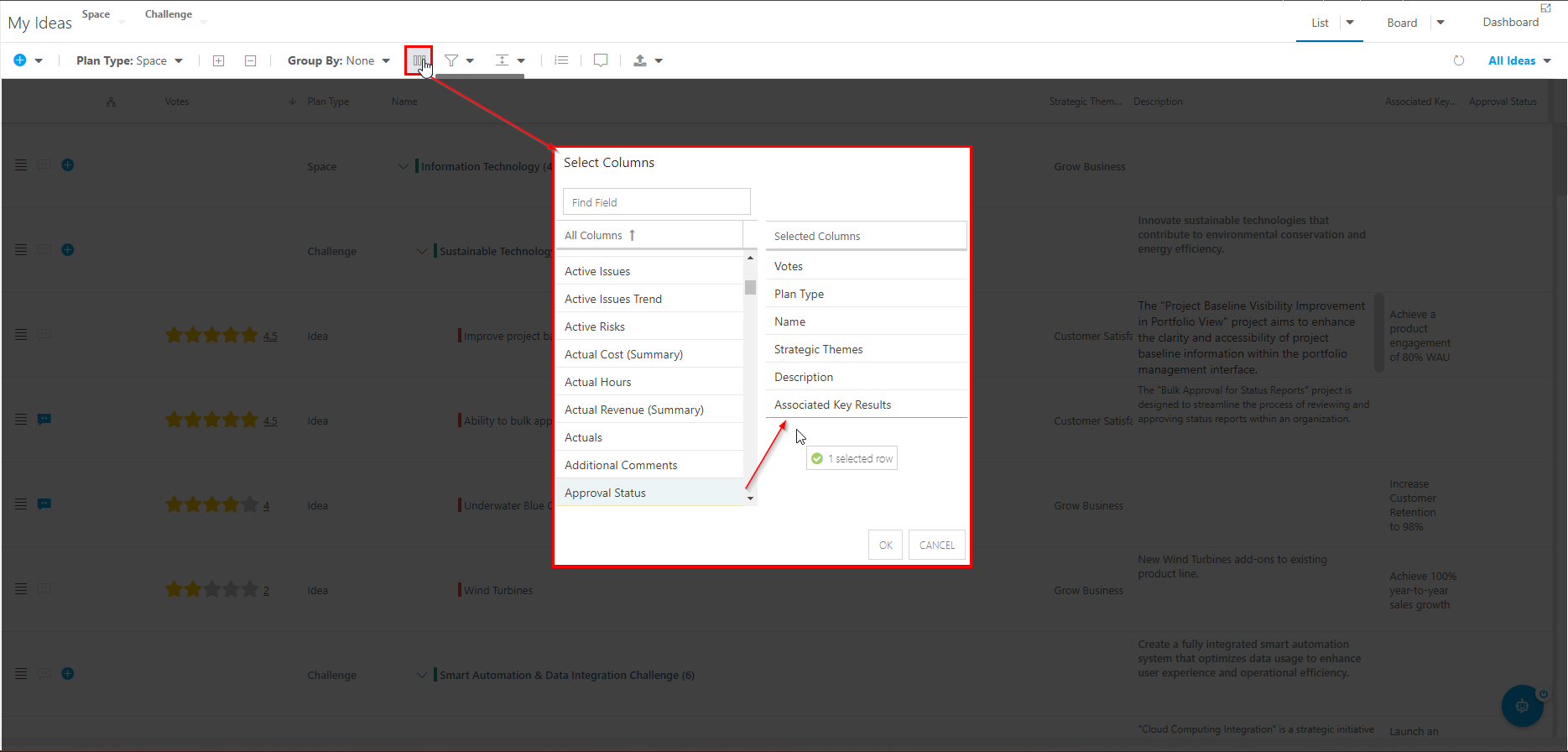Click the row menu icon for Information Technology
This screenshot has height=752, width=1568.
pos(21,165)
